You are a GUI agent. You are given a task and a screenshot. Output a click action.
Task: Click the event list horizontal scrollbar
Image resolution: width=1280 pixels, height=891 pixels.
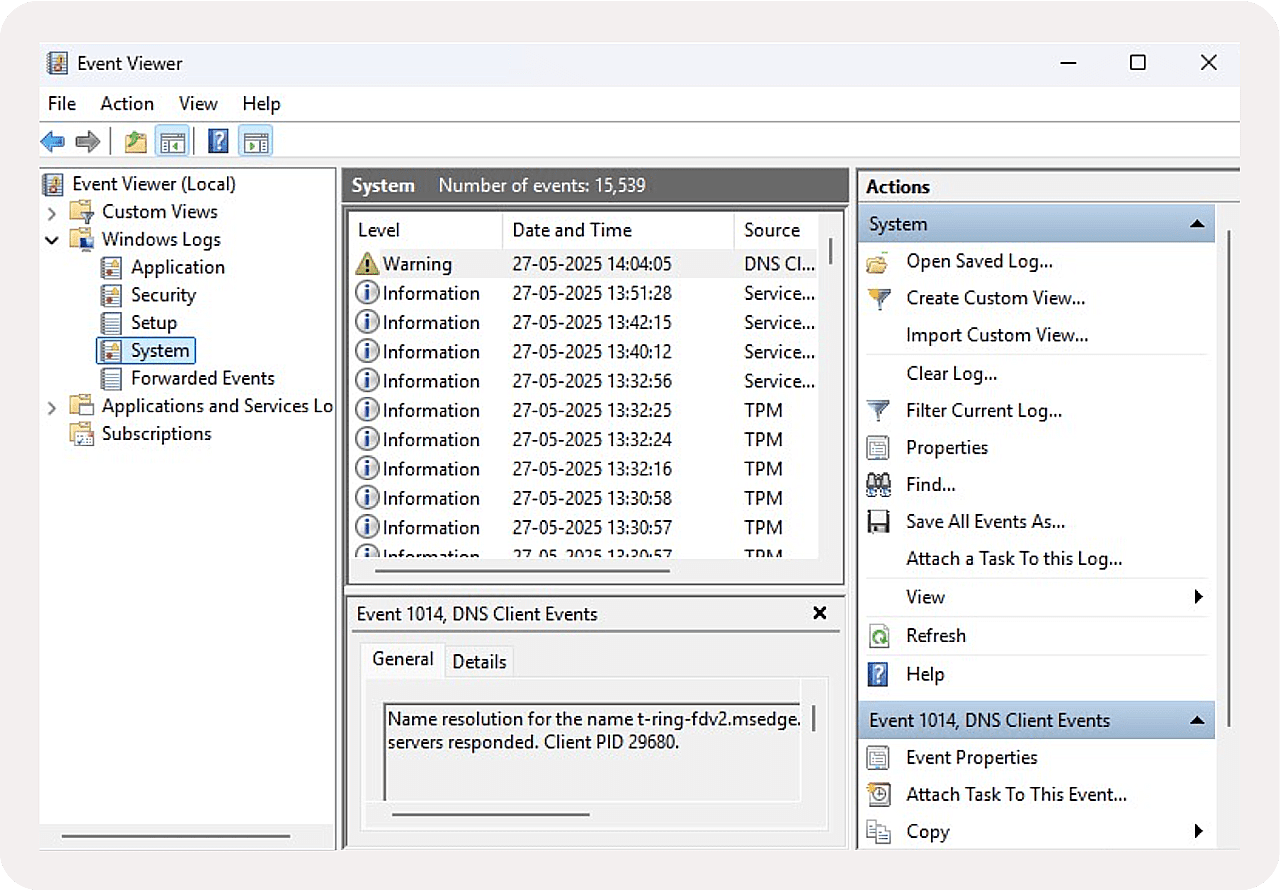[x=522, y=571]
